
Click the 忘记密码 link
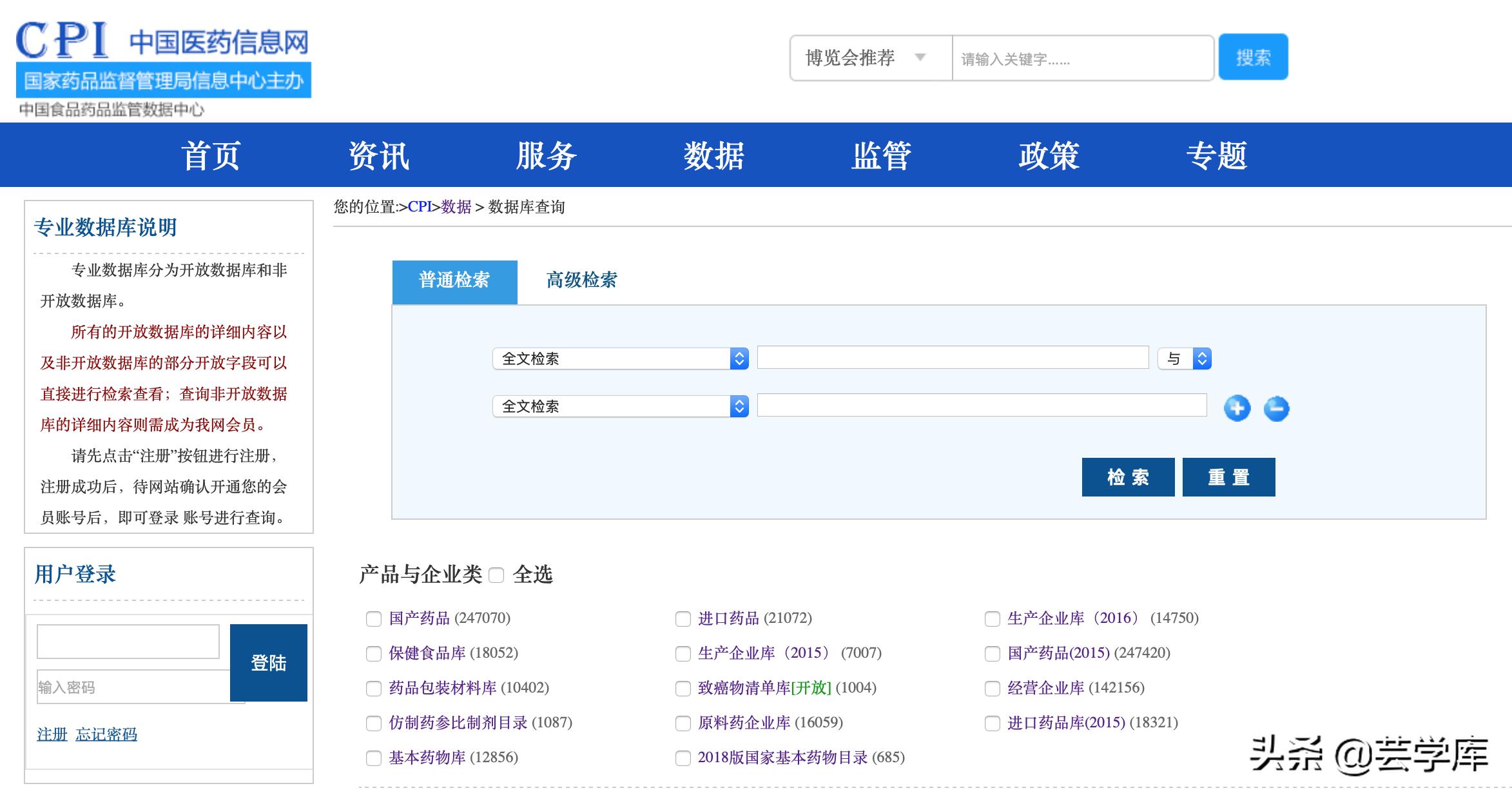[x=107, y=734]
